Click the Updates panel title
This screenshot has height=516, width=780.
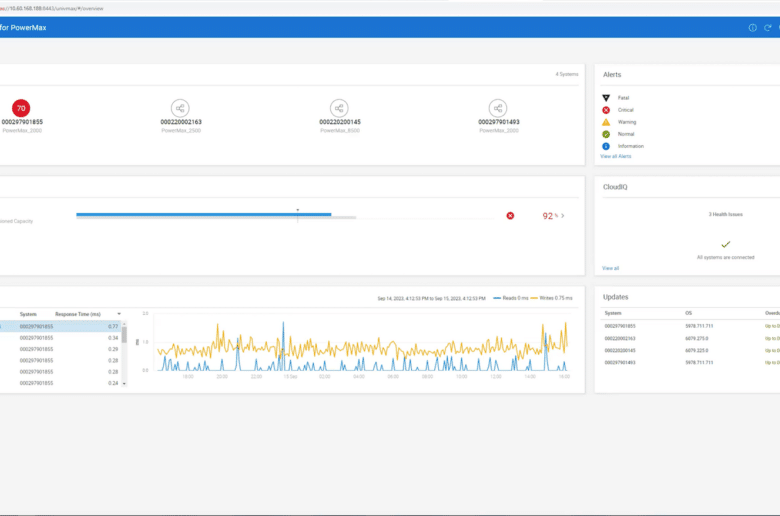[x=615, y=297]
